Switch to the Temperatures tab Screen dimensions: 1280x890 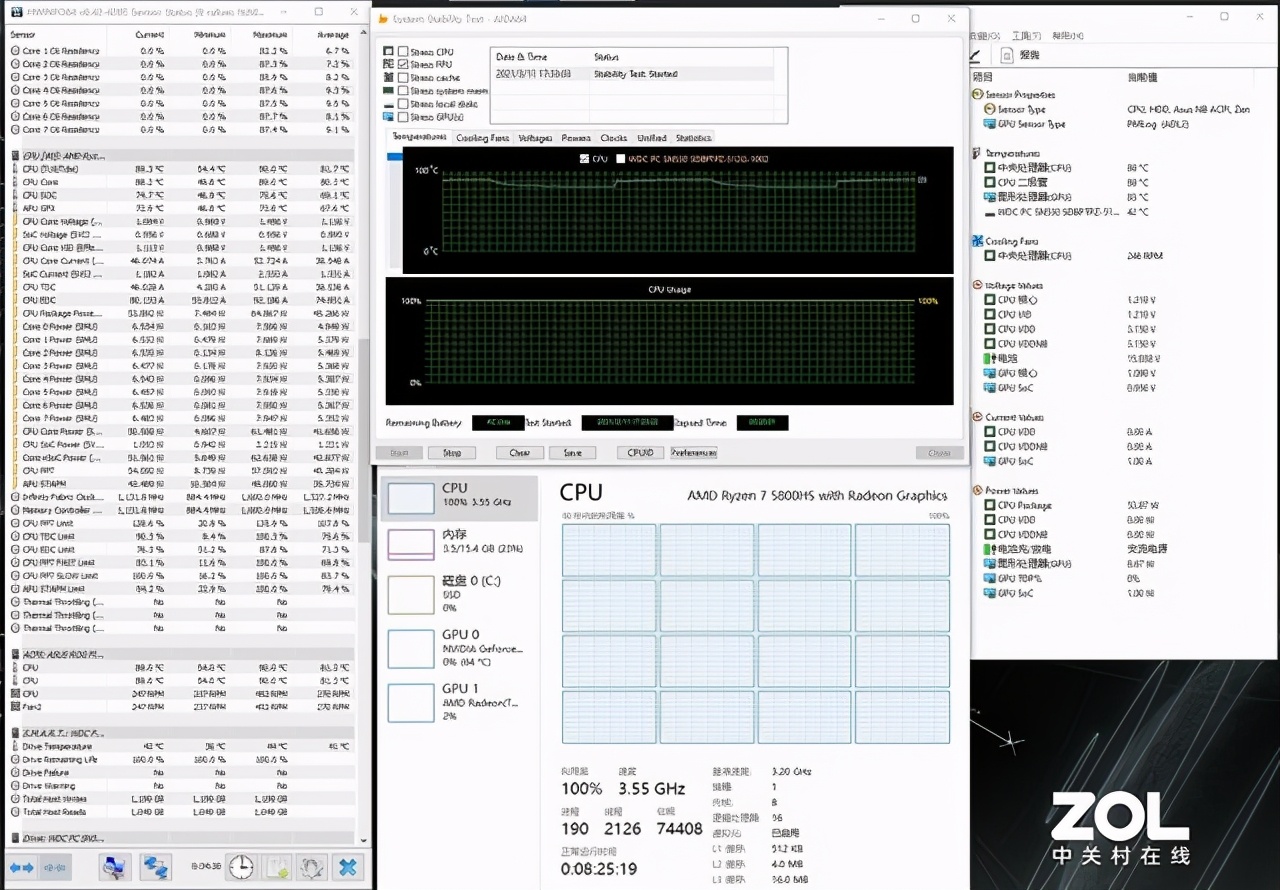419,137
